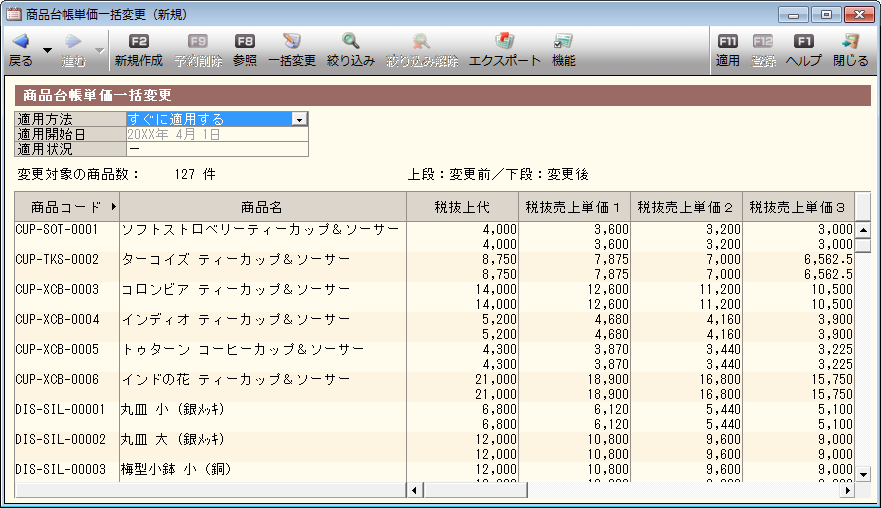Select product code CUP-XCB-0005
This screenshot has height=508, width=881.
click(x=57, y=349)
